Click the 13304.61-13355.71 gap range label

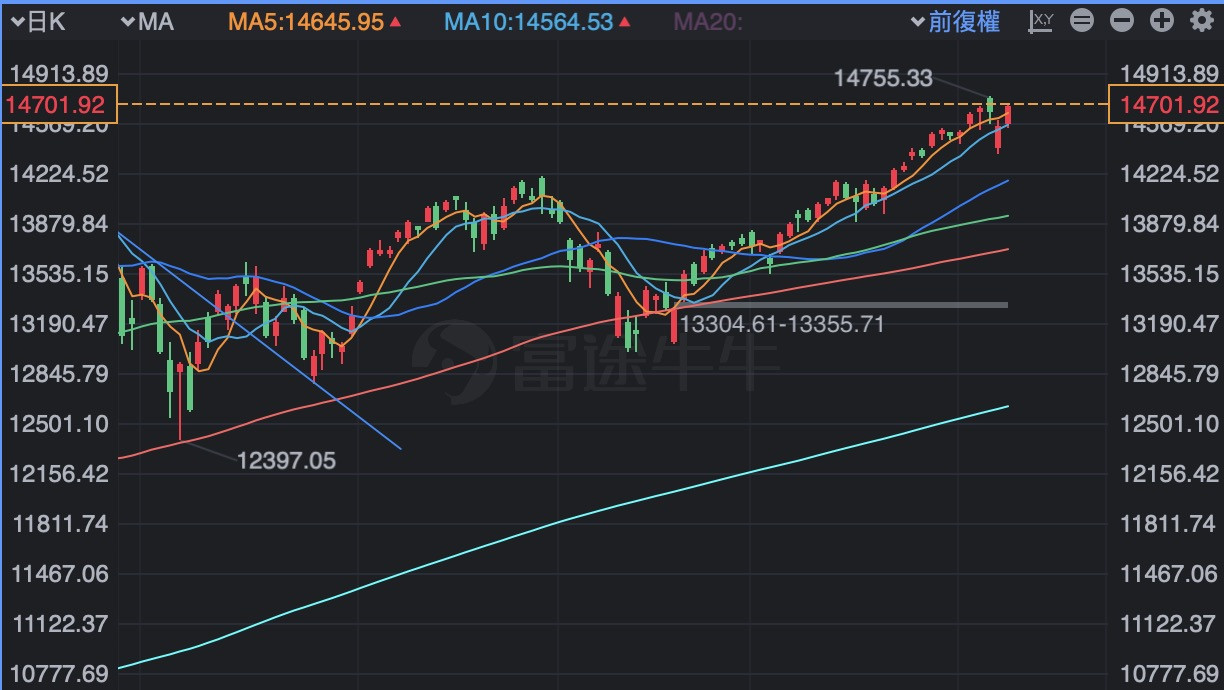click(x=782, y=324)
